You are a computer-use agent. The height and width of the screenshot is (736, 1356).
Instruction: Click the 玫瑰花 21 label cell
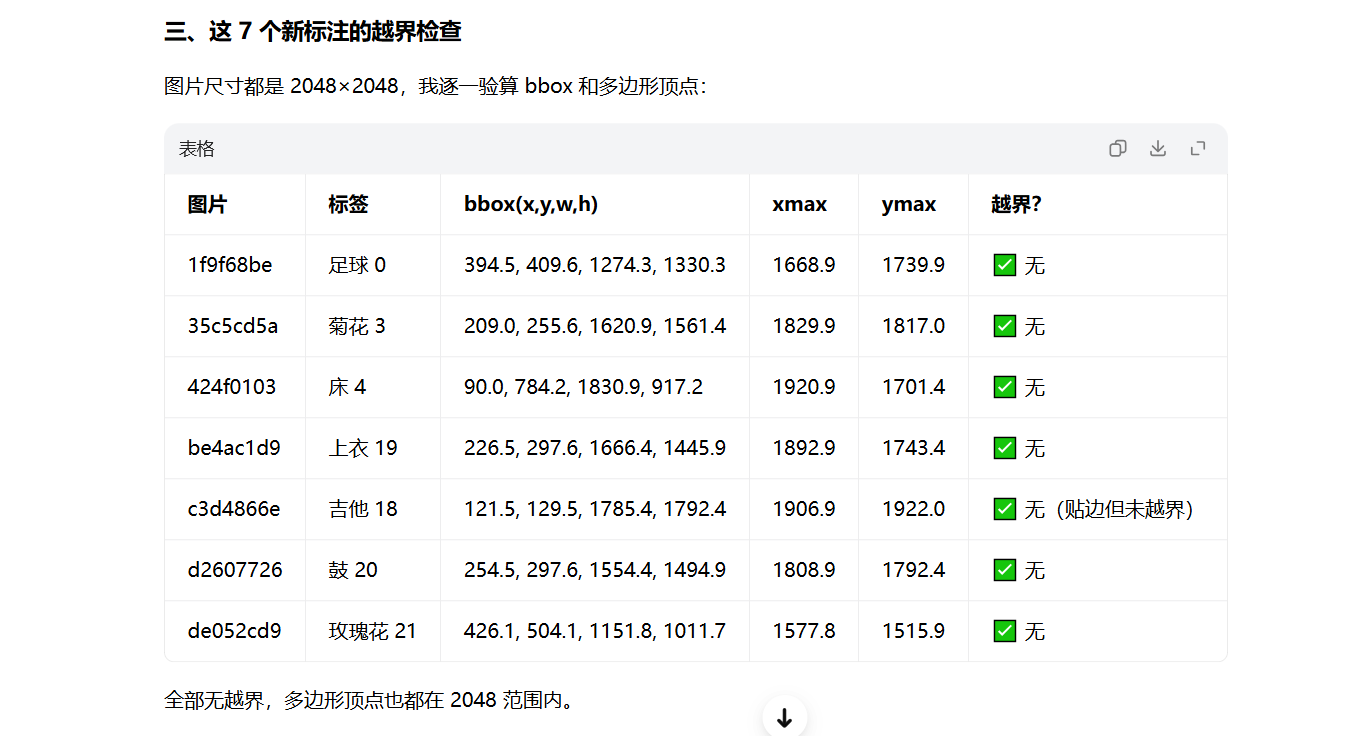(x=372, y=631)
